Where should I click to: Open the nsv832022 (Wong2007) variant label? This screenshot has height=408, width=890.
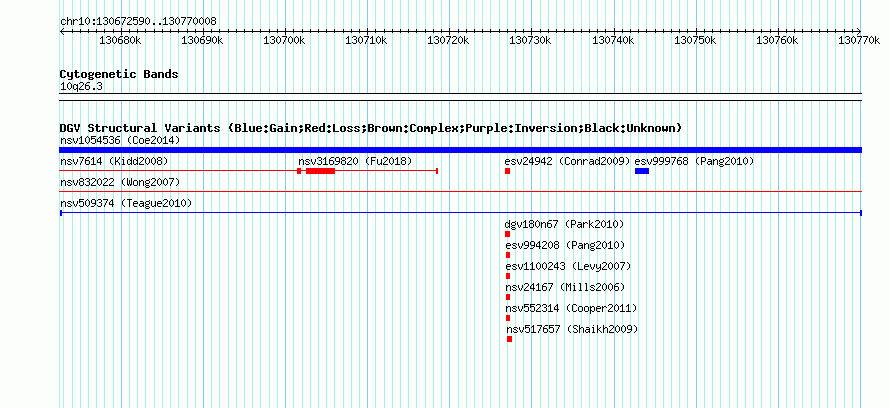(x=120, y=182)
